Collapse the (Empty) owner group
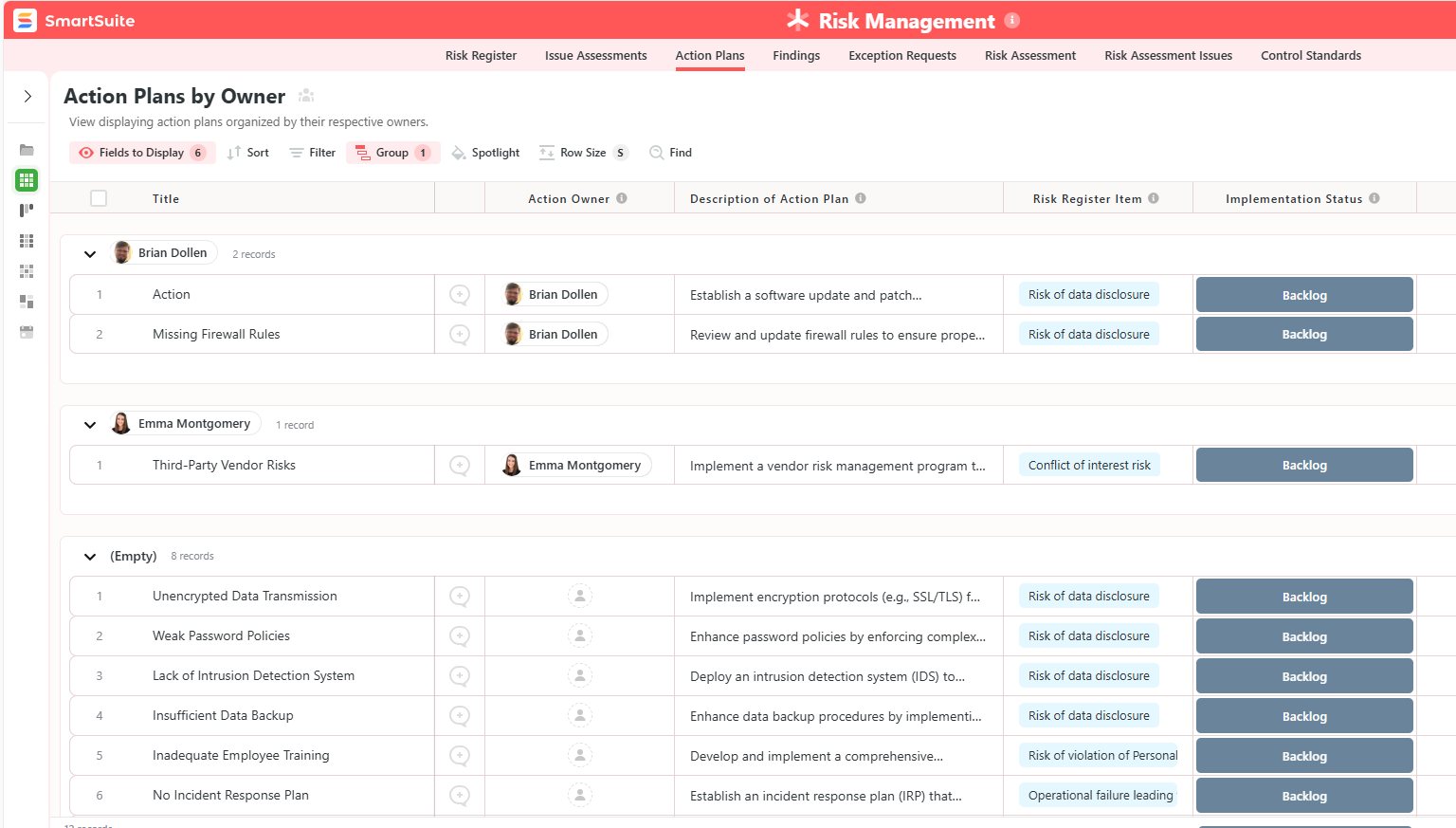 (90, 557)
